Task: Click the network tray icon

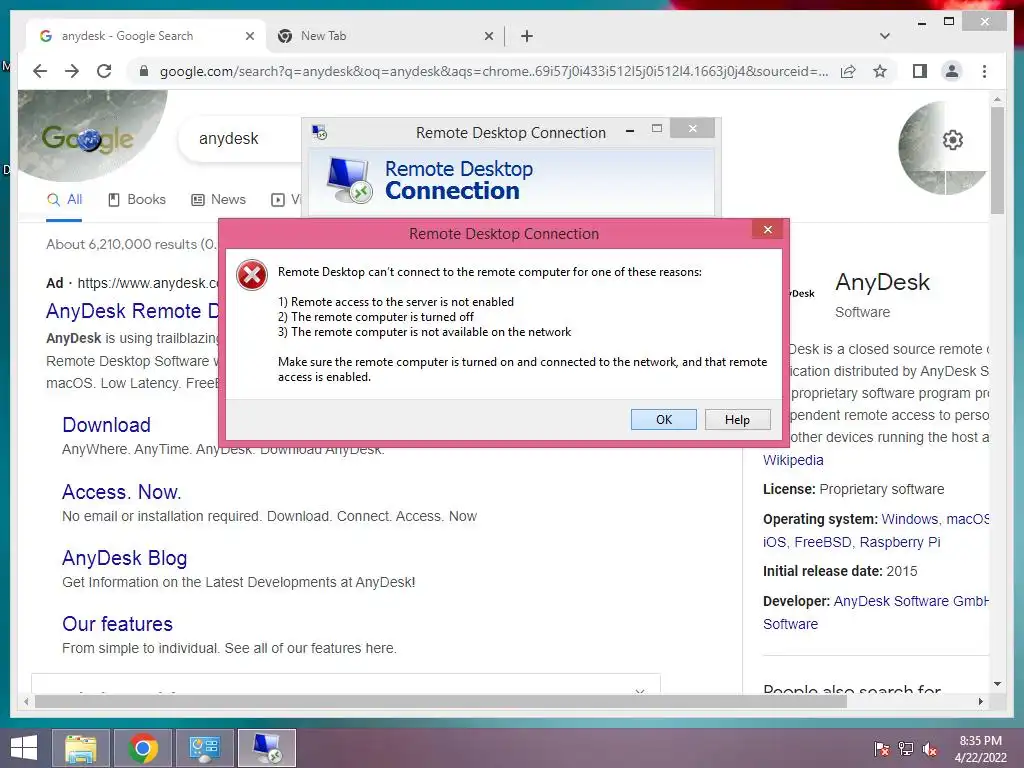Action: pyautogui.click(x=906, y=748)
